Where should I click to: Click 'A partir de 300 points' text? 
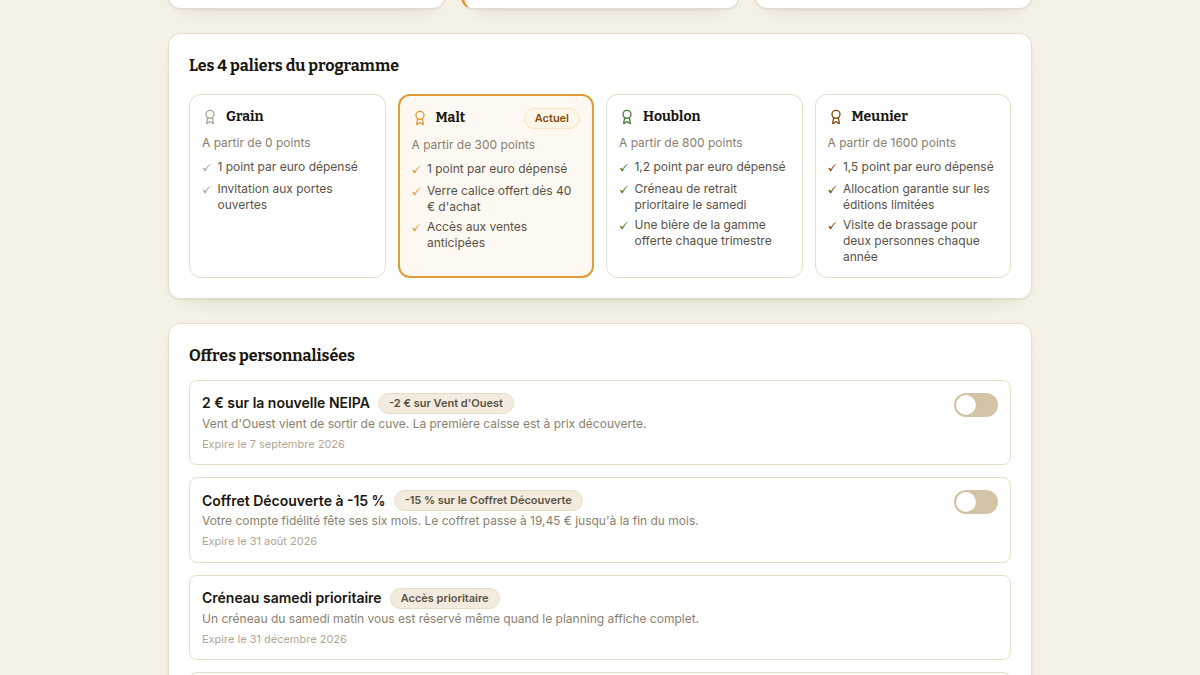pyautogui.click(x=473, y=145)
